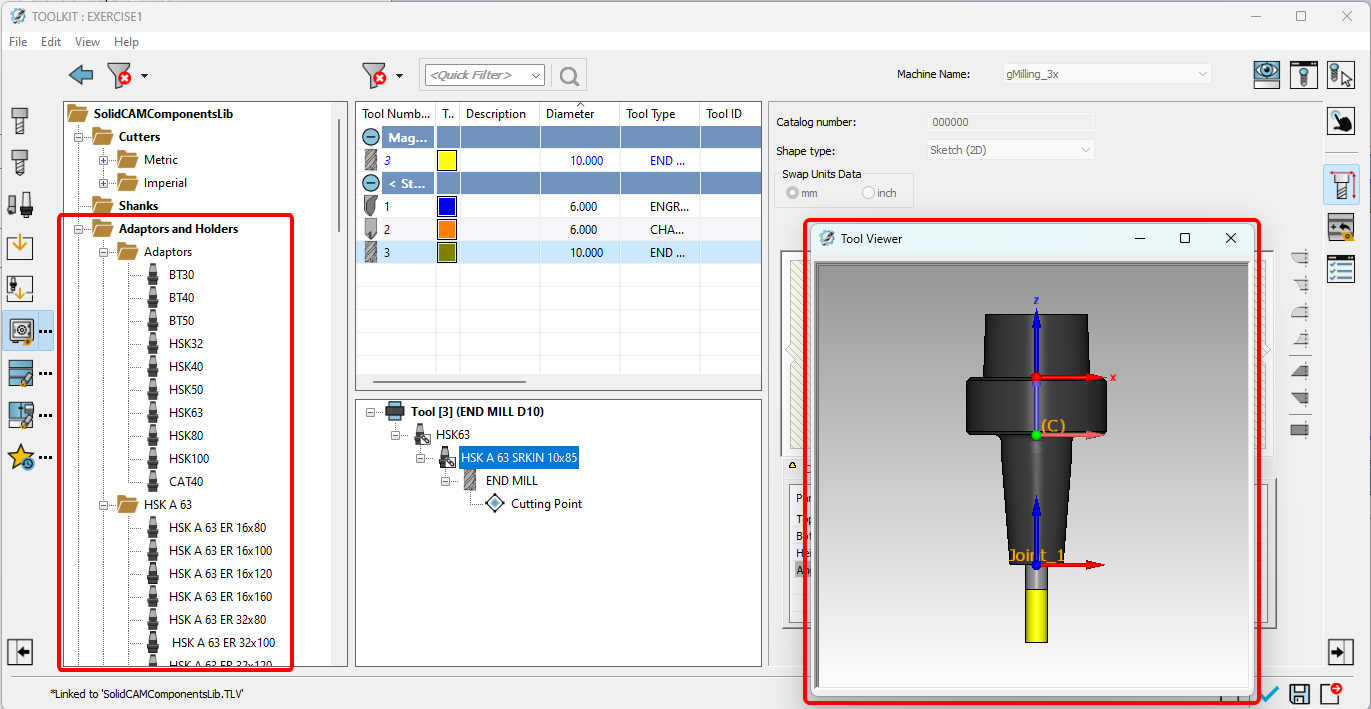Click the blue color swatch for tool 1
Image resolution: width=1371 pixels, height=709 pixels.
447,207
